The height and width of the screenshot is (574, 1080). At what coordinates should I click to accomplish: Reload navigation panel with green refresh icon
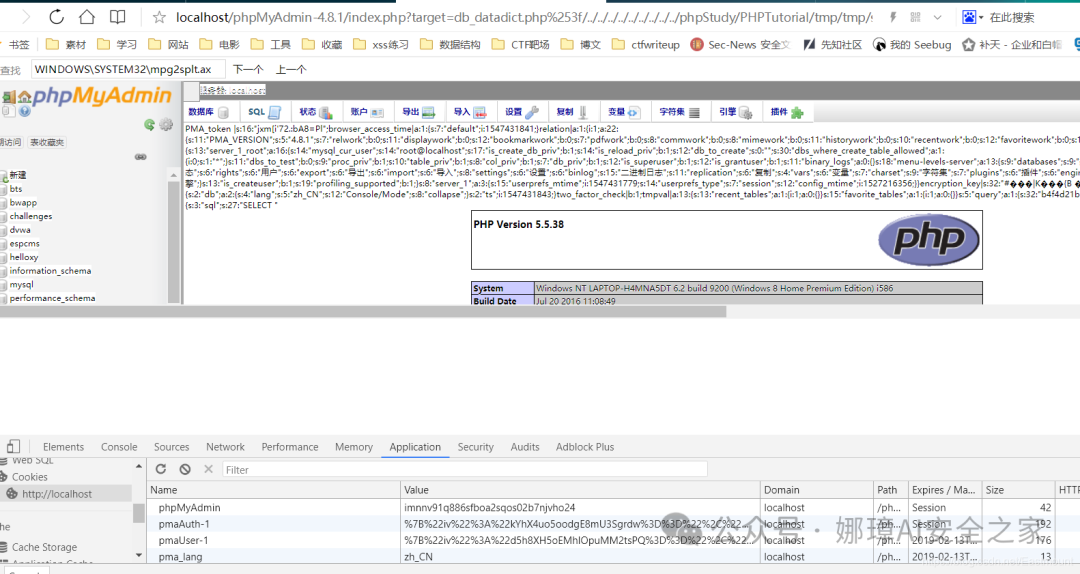click(x=149, y=125)
